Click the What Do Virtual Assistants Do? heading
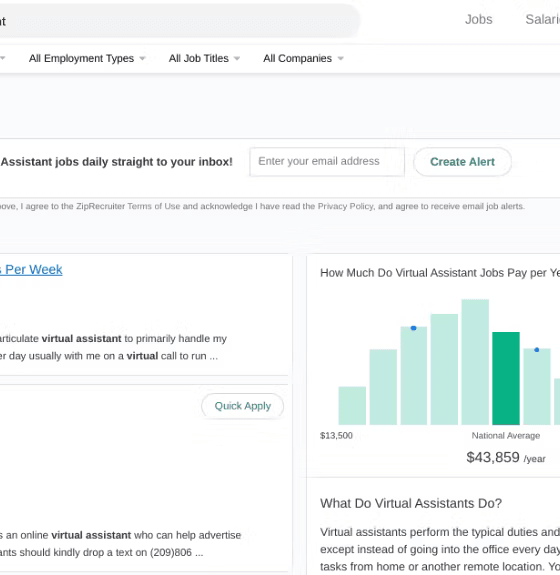Image resolution: width=560 pixels, height=575 pixels. 411,503
